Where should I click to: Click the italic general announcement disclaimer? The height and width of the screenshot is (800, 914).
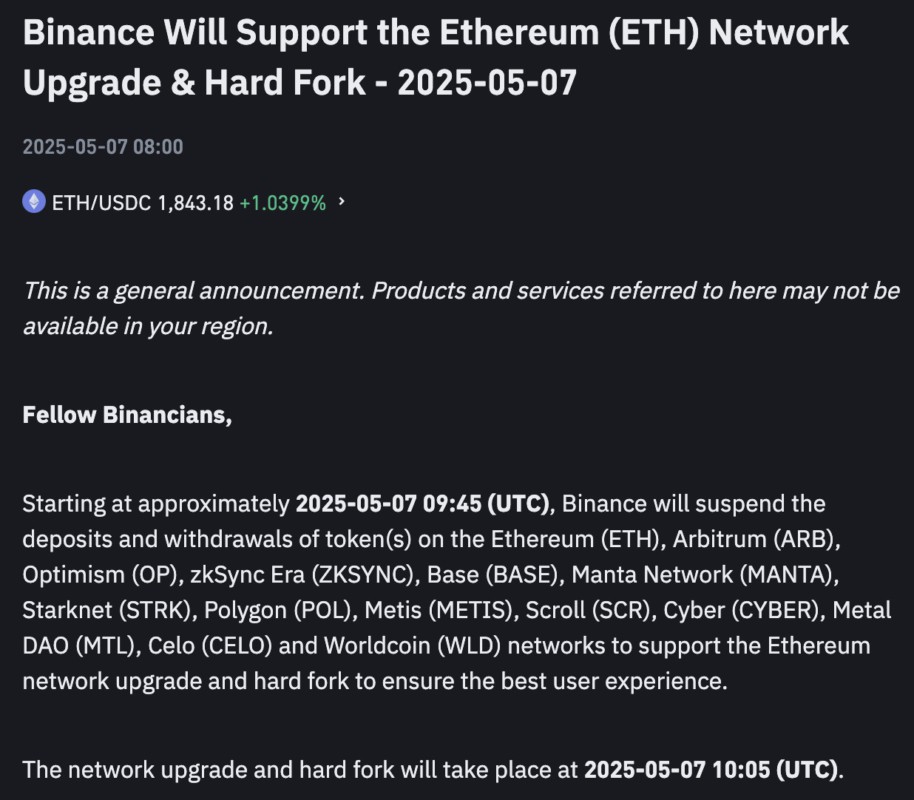[460, 308]
